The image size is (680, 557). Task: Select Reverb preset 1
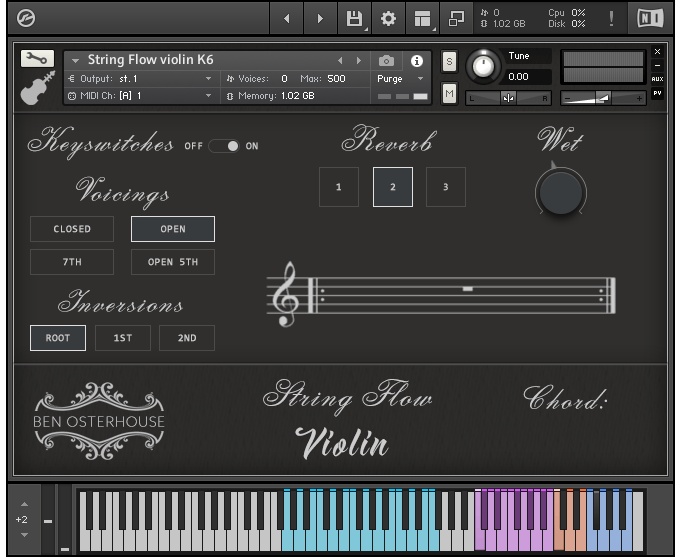(x=339, y=187)
